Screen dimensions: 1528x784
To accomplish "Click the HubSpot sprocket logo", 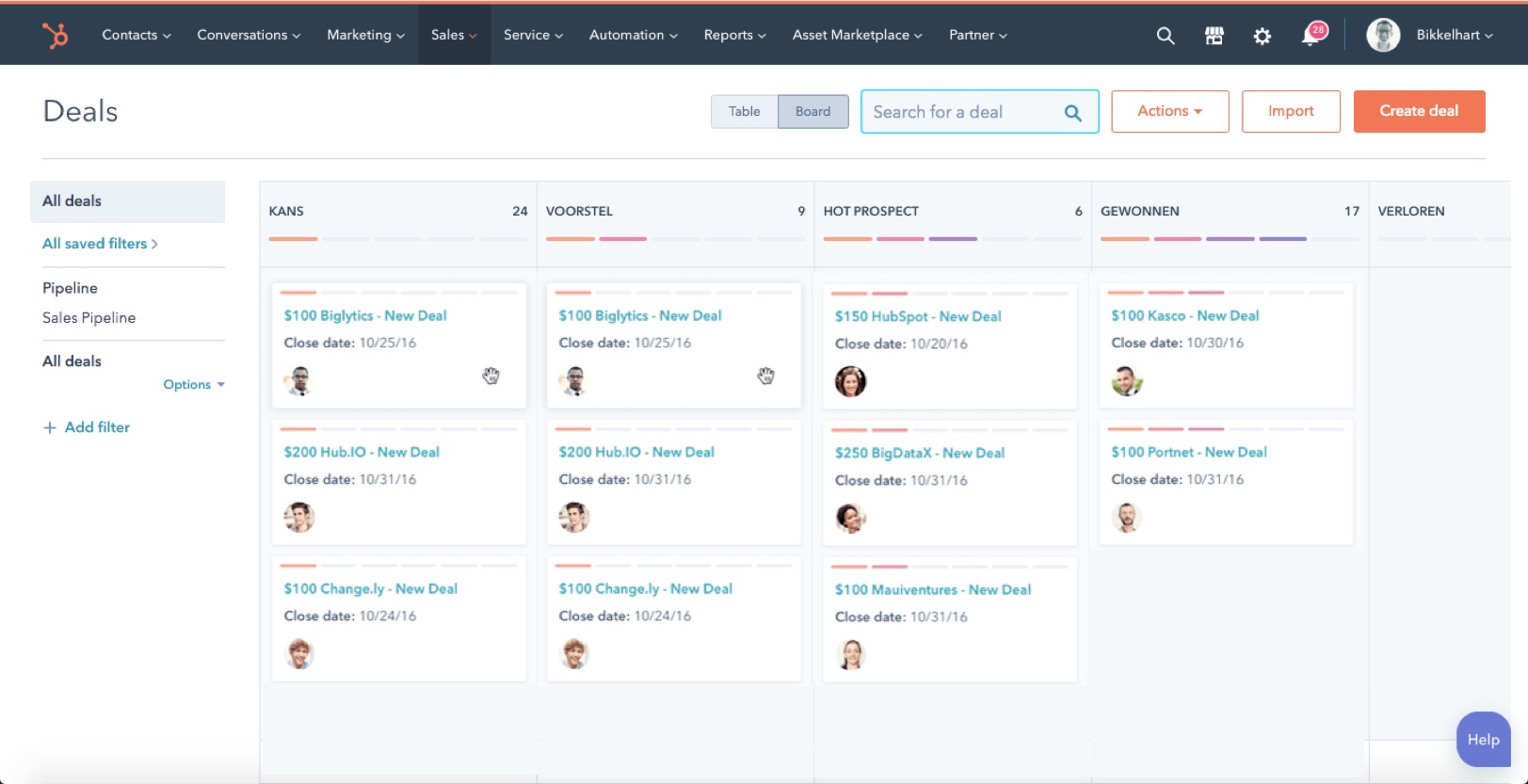I will pos(56,35).
